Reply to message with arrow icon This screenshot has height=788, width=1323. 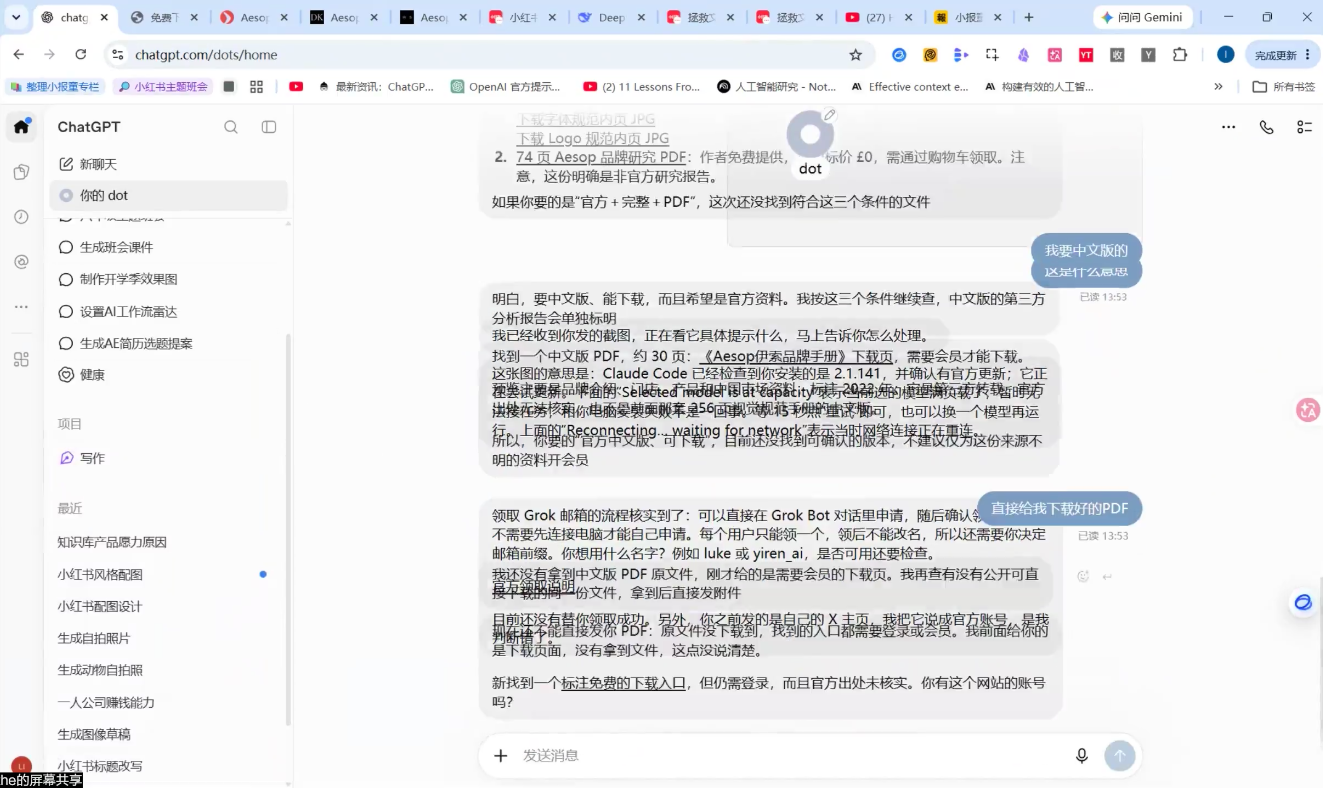(x=1107, y=577)
